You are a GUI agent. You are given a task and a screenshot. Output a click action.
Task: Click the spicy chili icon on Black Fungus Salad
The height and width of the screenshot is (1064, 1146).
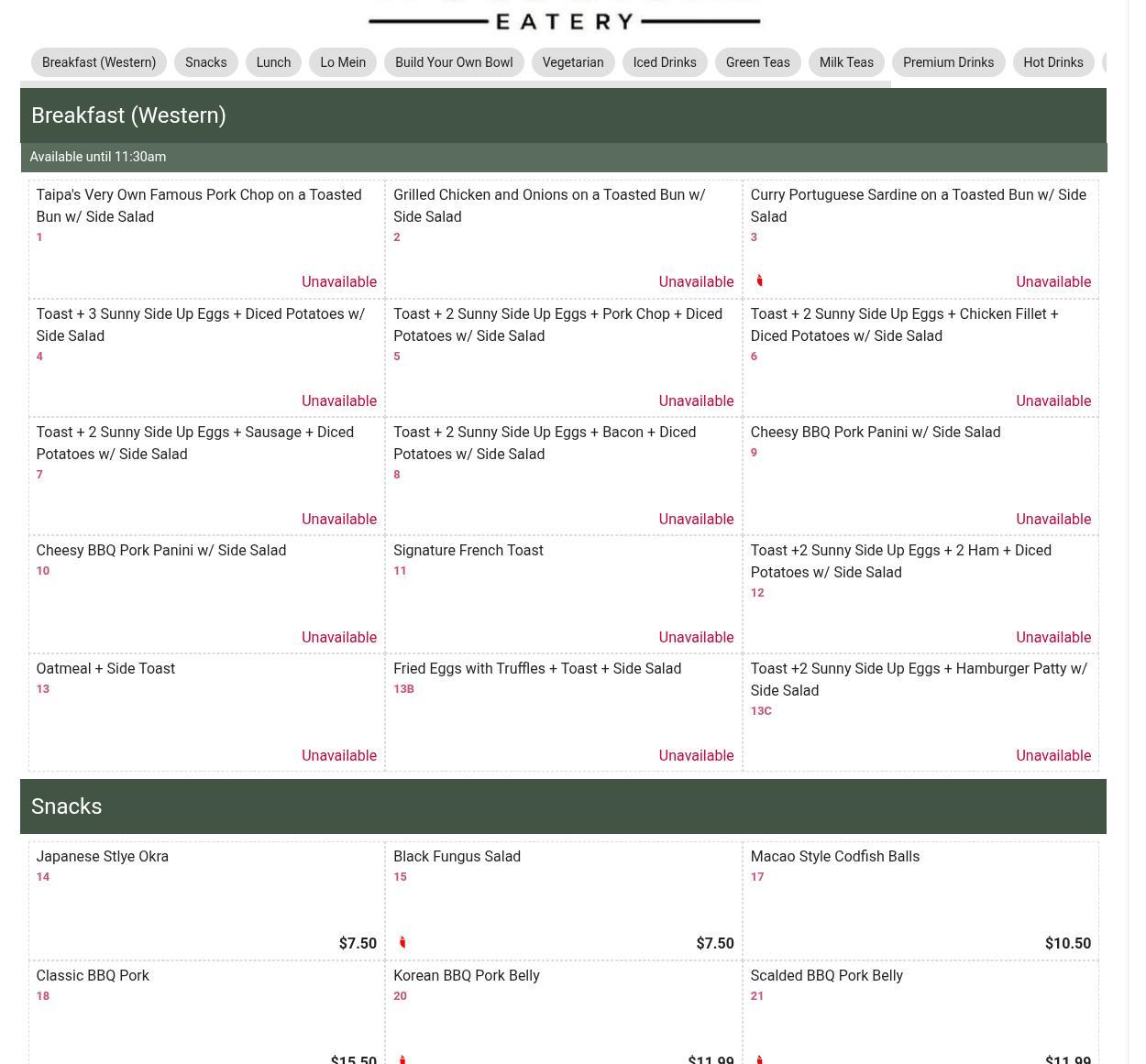click(402, 942)
